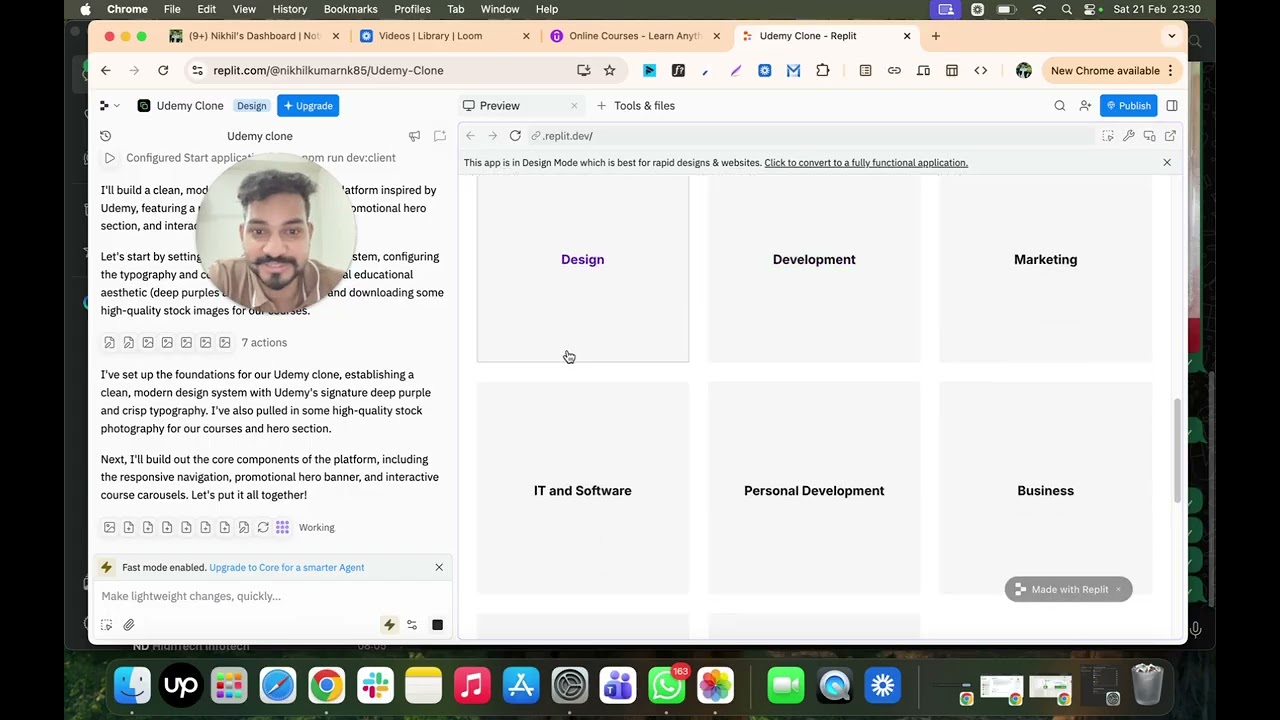1280x720 pixels.
Task: Open agent settings sliders icon
Action: pos(412,626)
